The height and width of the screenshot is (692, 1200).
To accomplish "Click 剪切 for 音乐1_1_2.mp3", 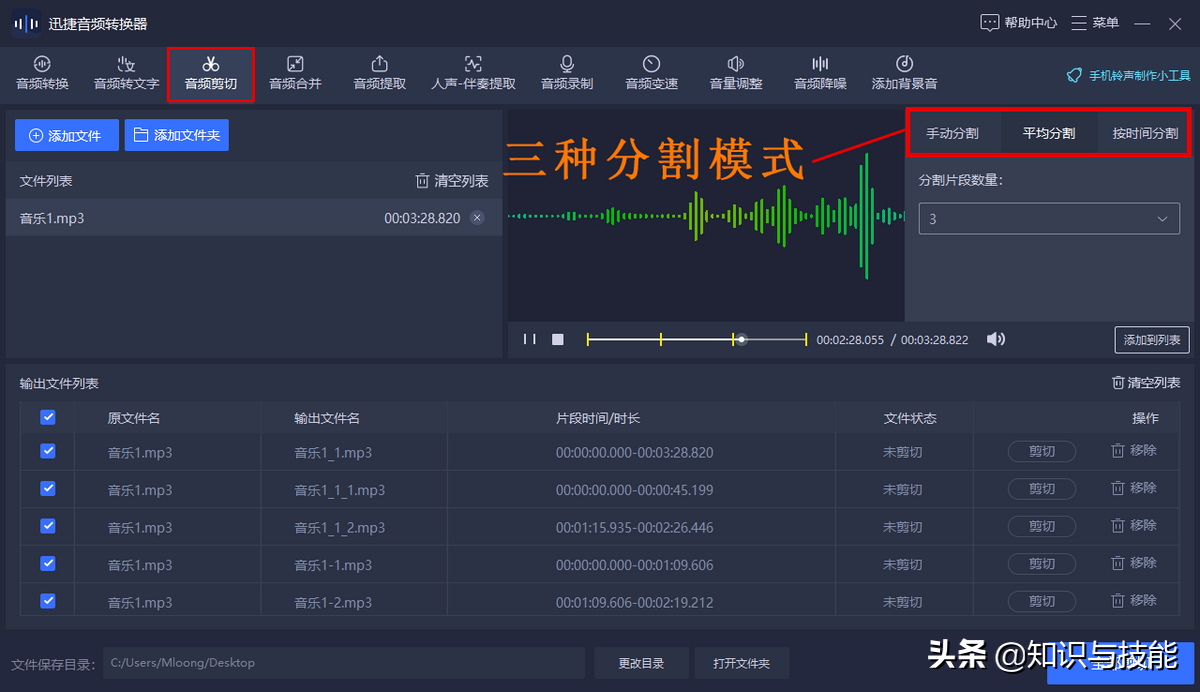I will [x=1042, y=526].
